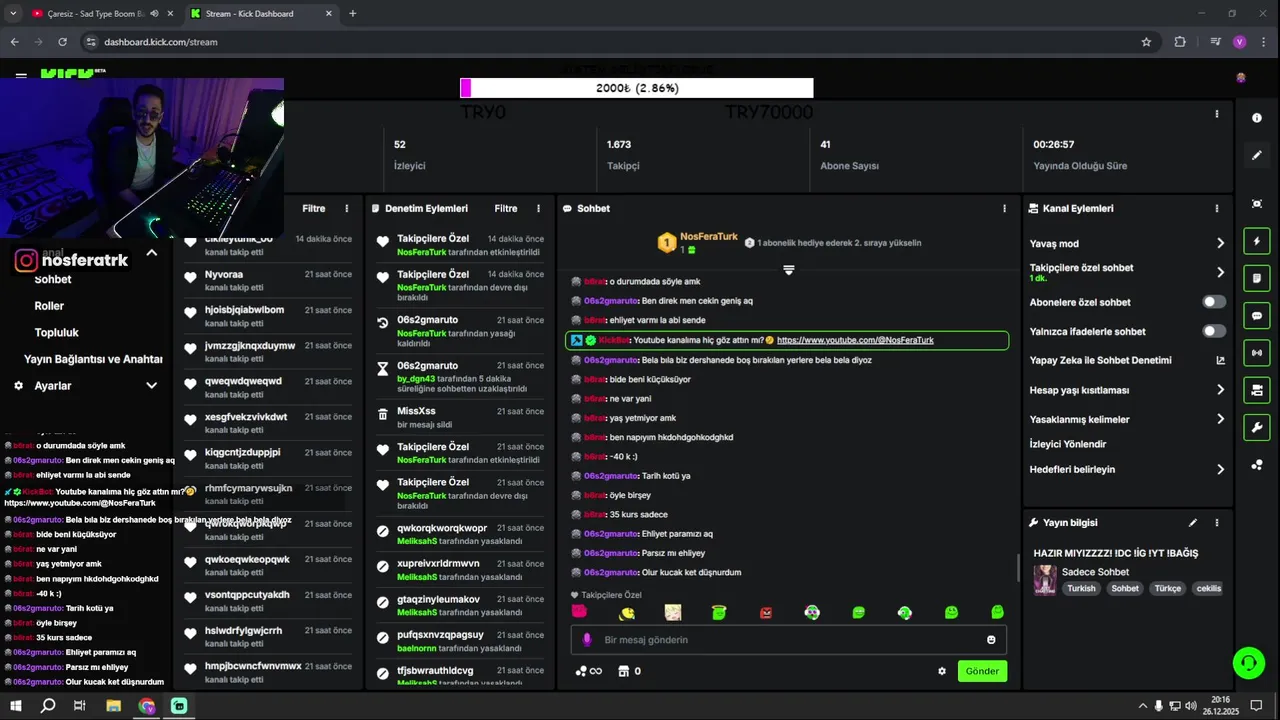The image size is (1280, 720).
Task: Click the purple microphone icon in message box
Action: (x=587, y=640)
